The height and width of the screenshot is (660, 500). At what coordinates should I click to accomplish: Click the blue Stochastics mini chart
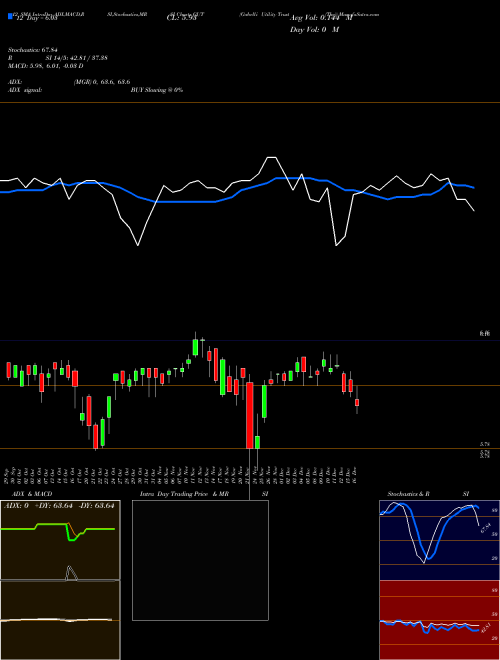click(x=439, y=540)
